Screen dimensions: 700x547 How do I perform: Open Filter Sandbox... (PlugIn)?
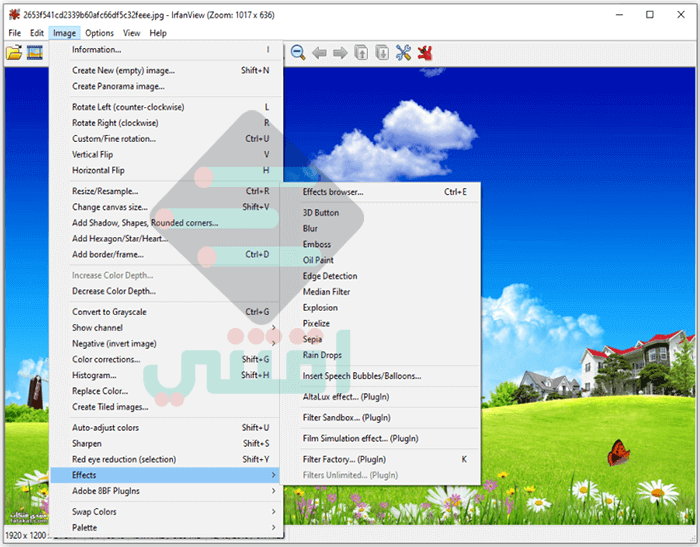(380, 418)
